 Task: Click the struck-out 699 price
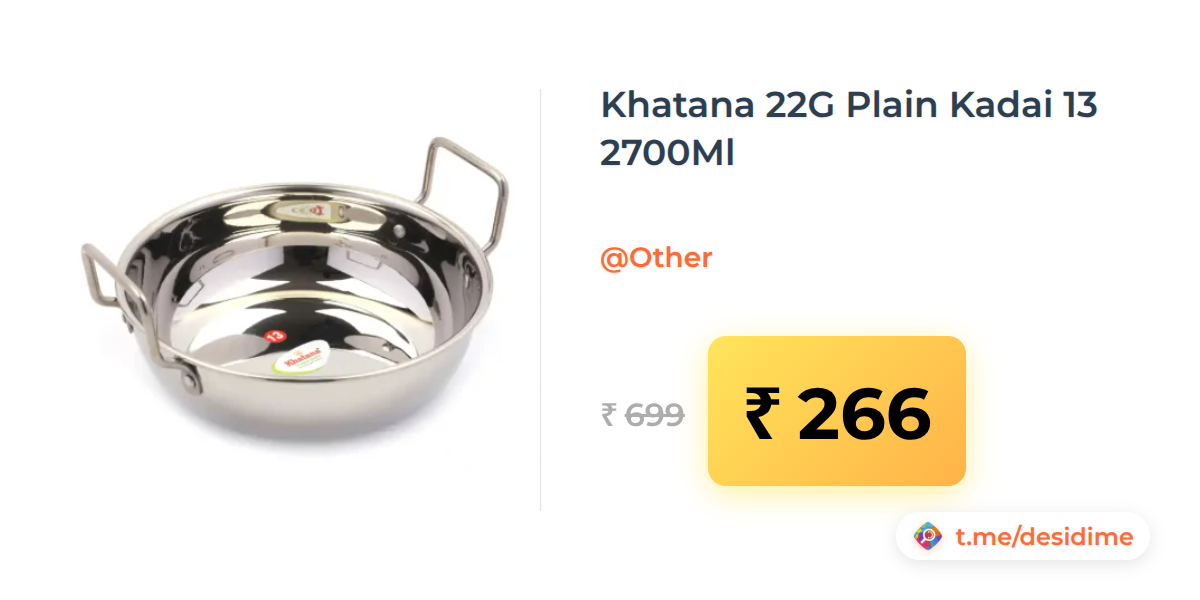tap(654, 414)
